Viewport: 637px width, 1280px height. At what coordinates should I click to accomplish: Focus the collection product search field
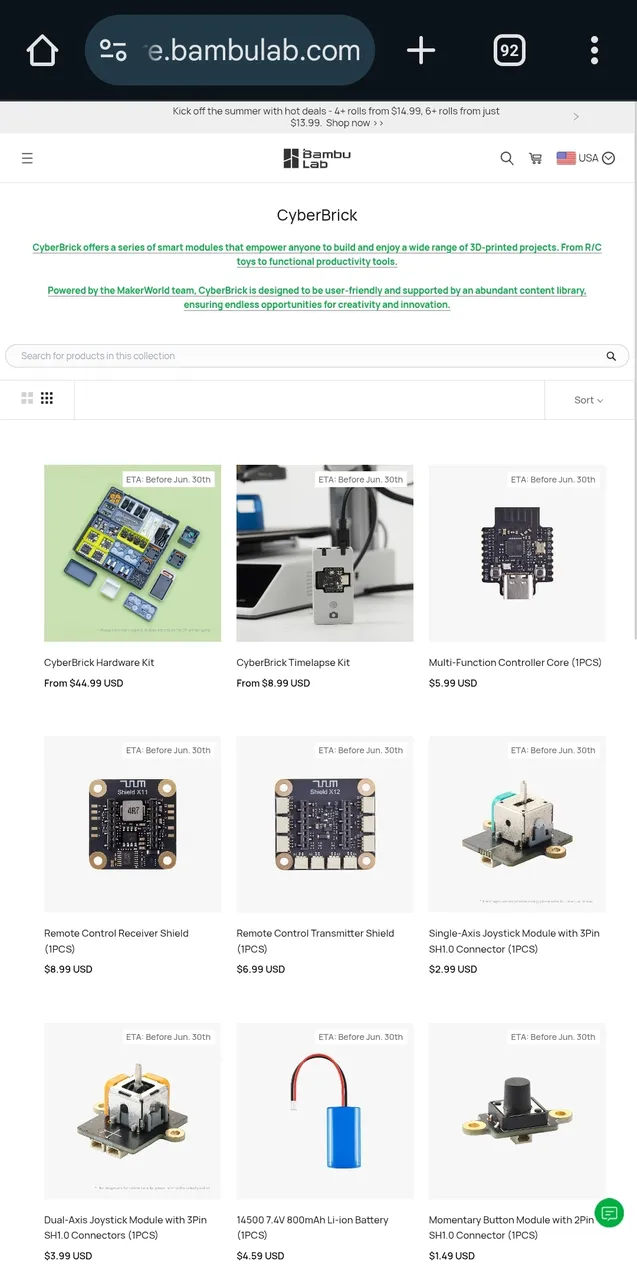coord(317,356)
